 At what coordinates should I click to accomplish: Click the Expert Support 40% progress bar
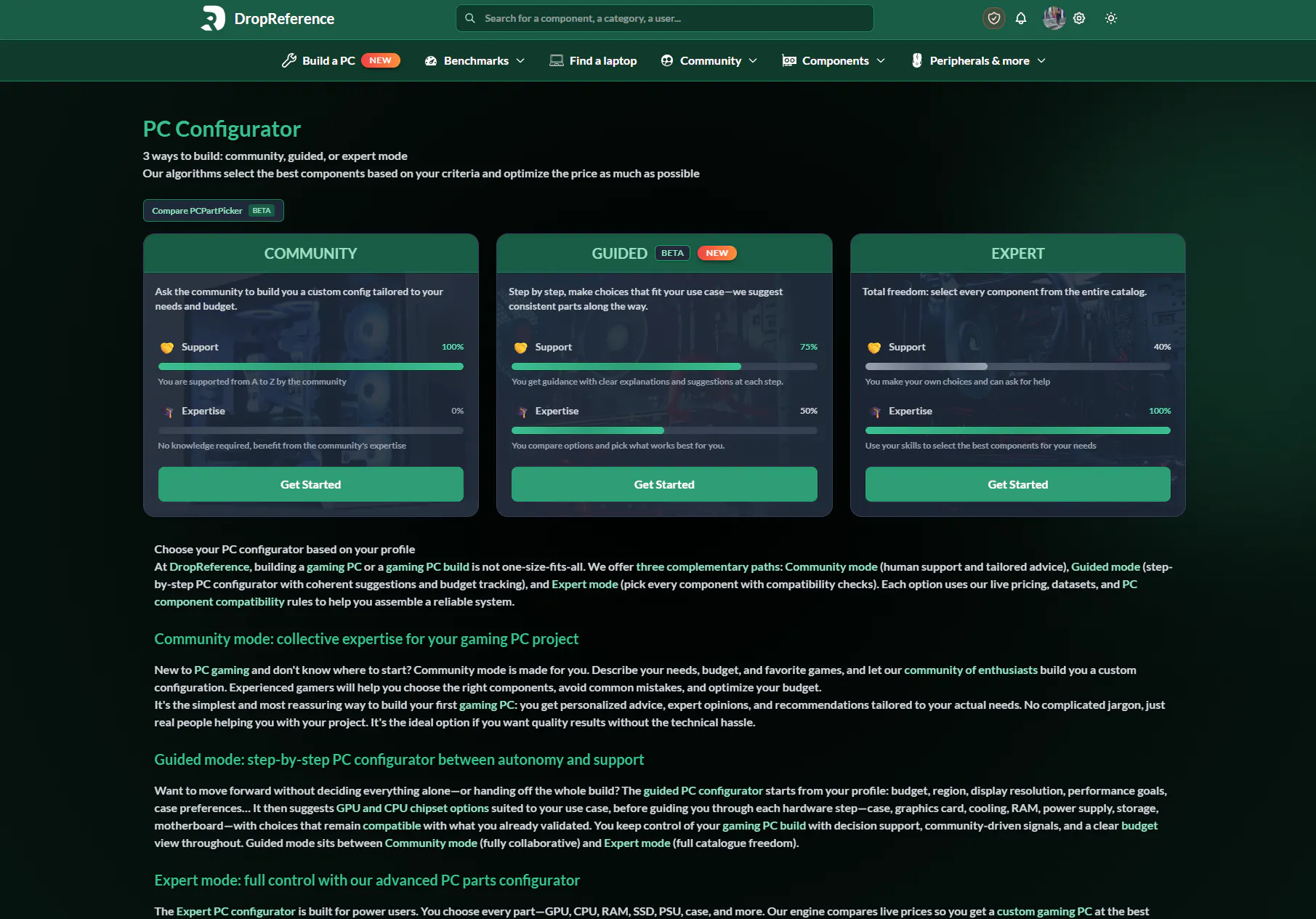coord(1018,366)
